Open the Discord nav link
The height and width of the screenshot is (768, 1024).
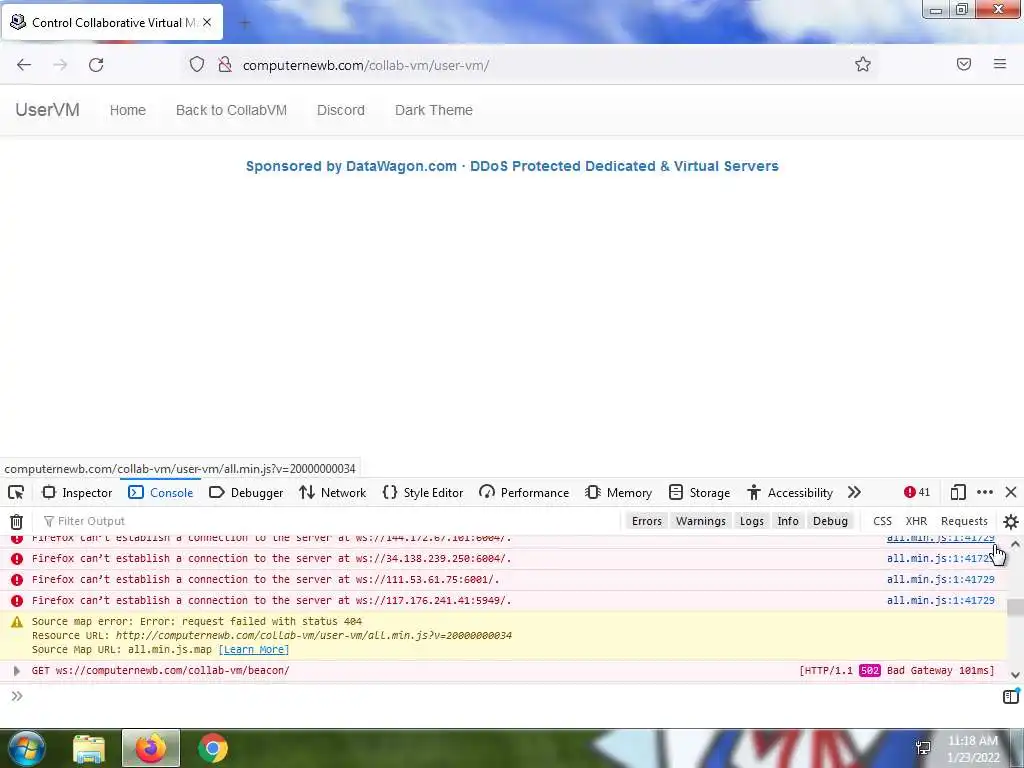click(341, 110)
